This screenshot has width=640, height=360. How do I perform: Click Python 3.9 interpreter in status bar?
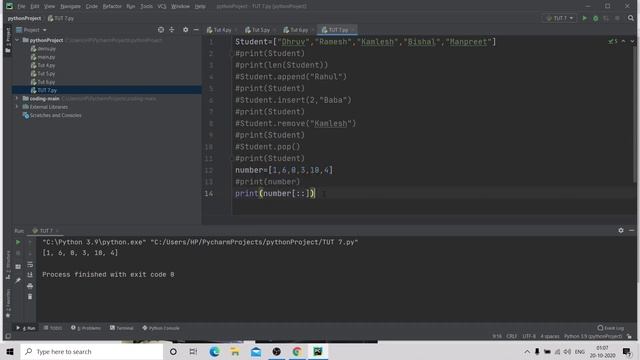(593, 336)
